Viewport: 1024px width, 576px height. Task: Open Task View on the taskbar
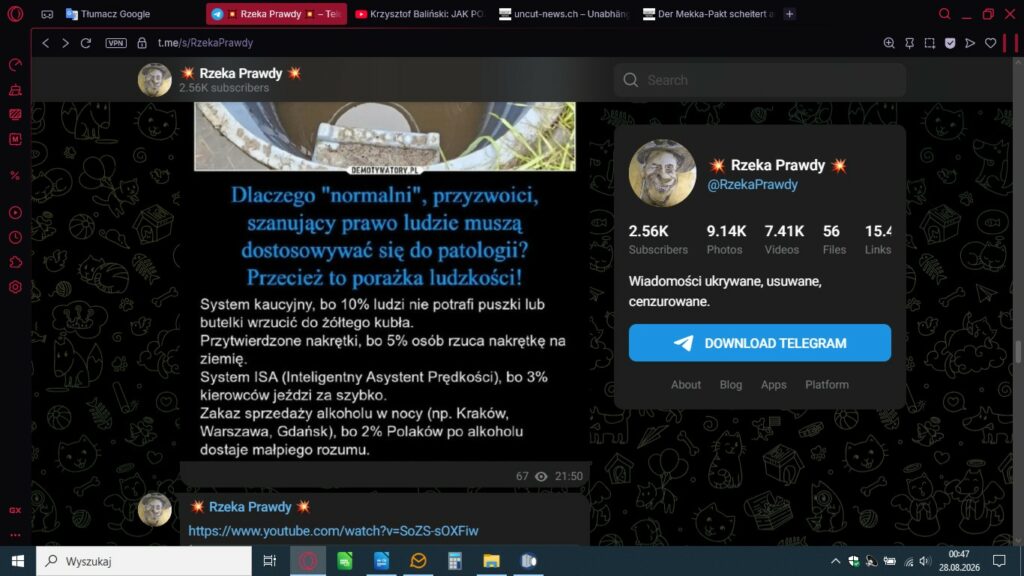pos(269,561)
